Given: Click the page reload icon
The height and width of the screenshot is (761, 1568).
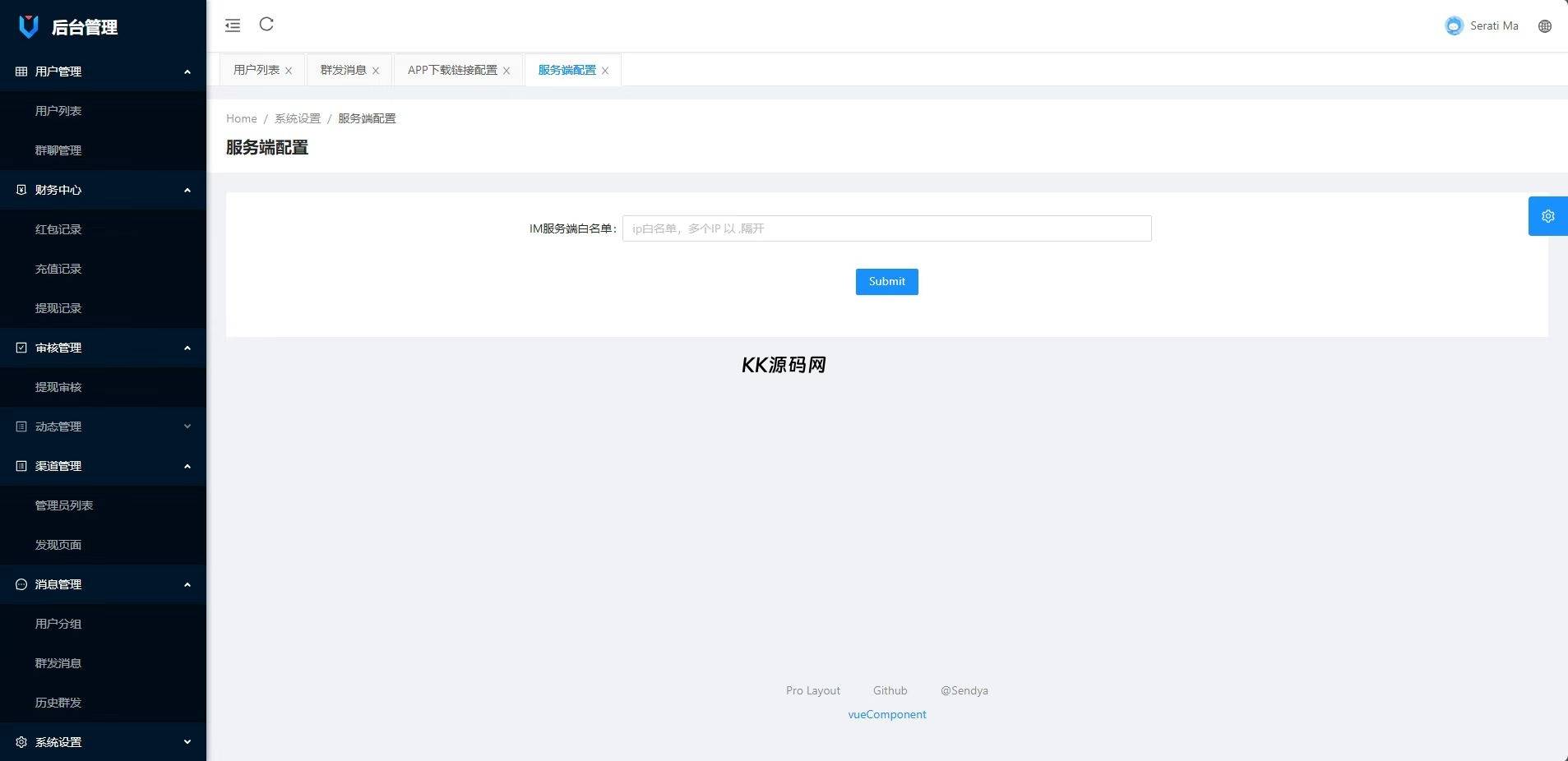Looking at the screenshot, I should click(266, 25).
